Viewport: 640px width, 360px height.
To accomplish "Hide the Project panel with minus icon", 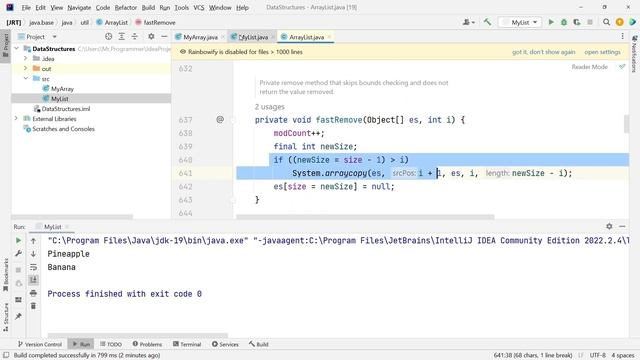I will tap(164, 36).
